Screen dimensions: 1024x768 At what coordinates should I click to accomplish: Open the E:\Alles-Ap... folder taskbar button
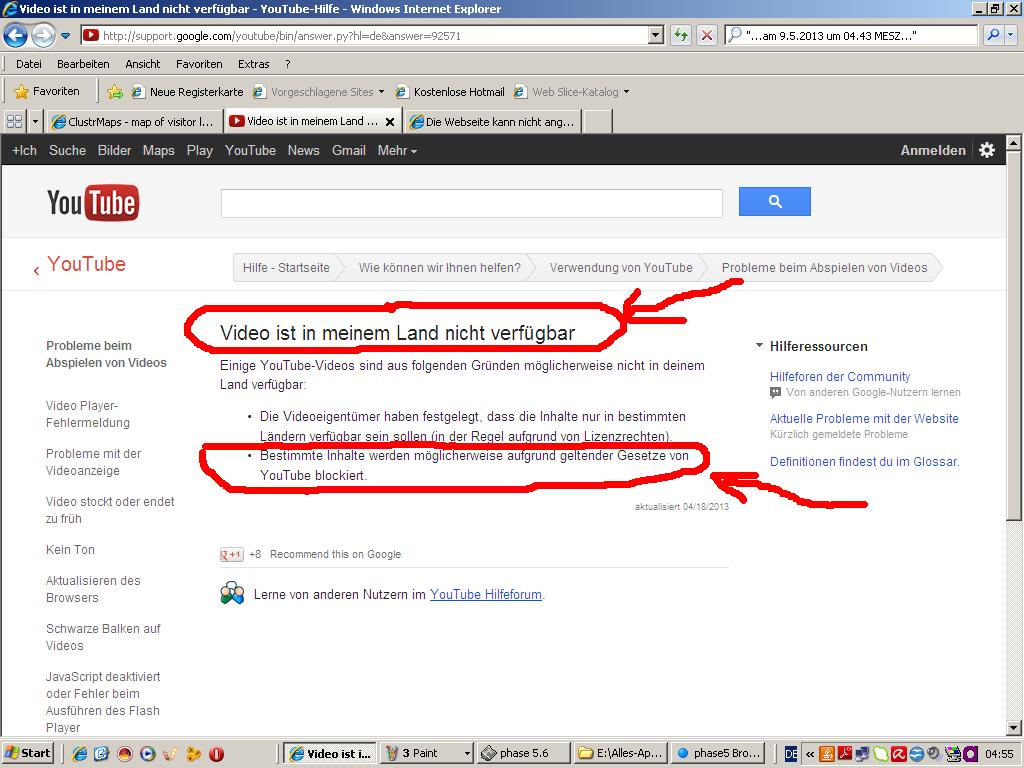(620, 754)
